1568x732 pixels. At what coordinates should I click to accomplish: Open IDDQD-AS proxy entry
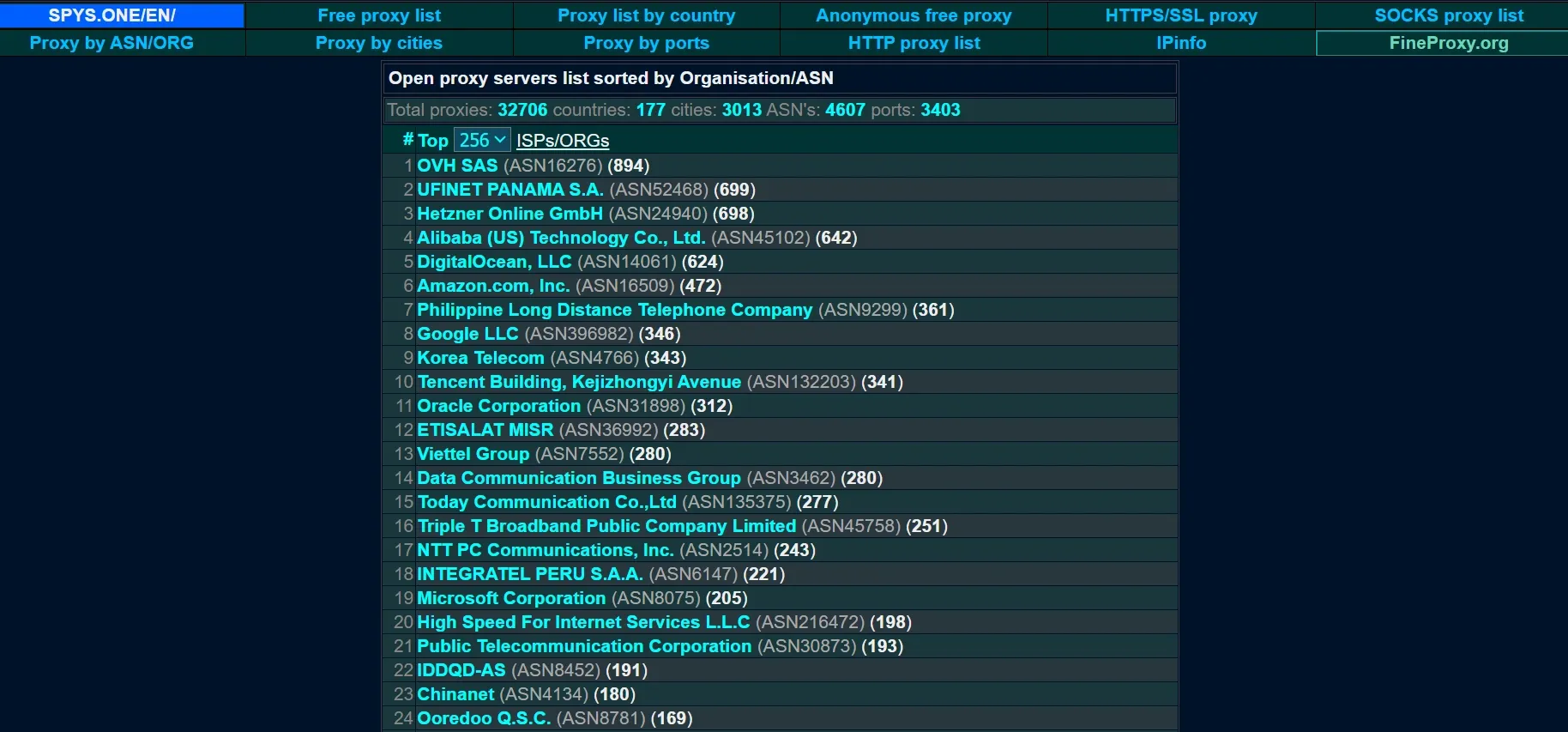461,670
